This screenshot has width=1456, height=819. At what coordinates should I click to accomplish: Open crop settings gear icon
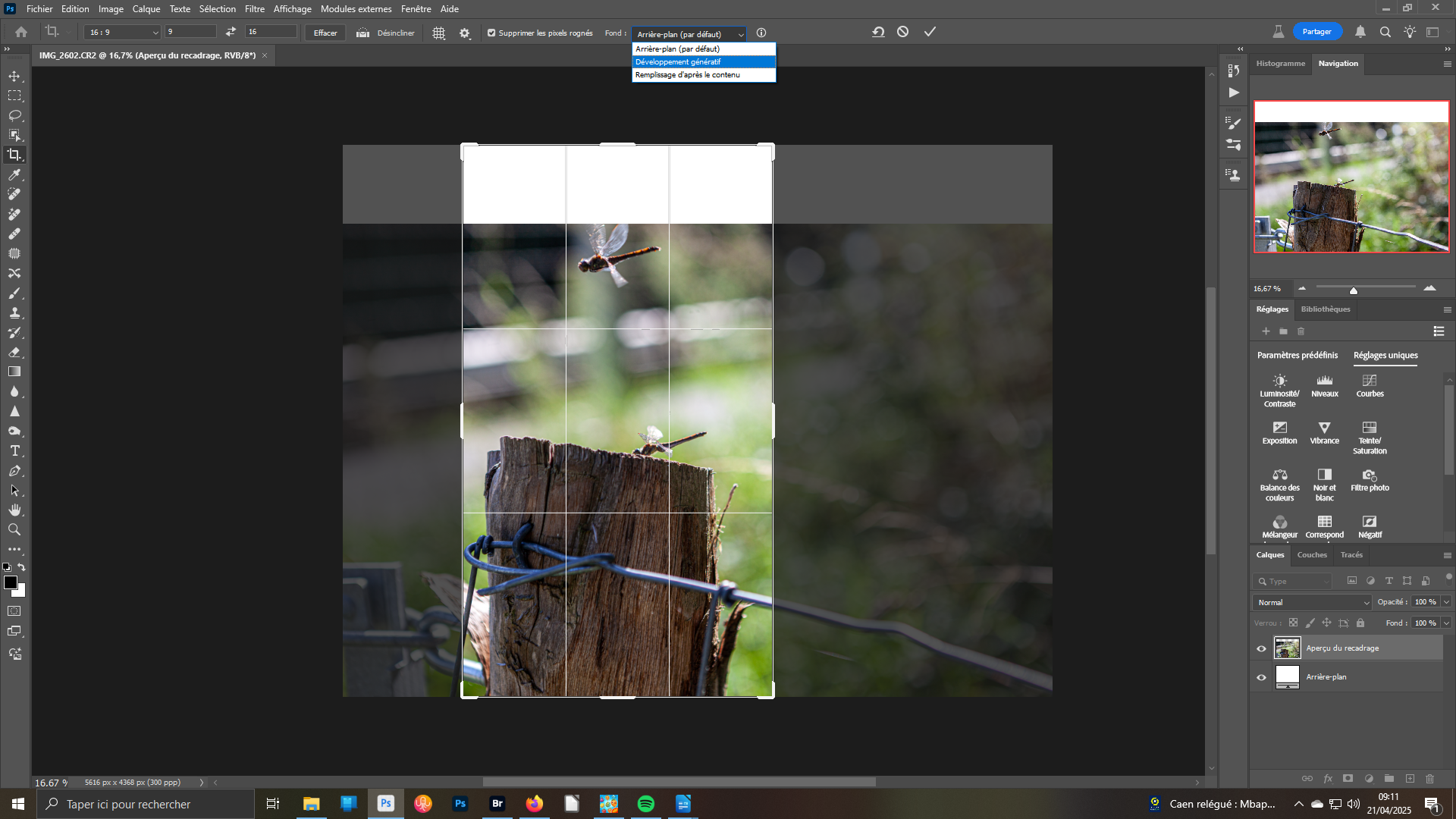(x=465, y=33)
